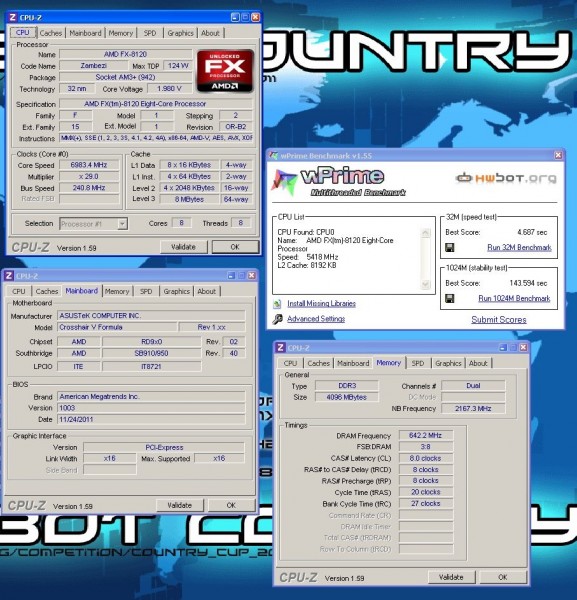The height and width of the screenshot is (600, 577).
Task: Click the HWBOT.org logo
Action: tap(506, 178)
